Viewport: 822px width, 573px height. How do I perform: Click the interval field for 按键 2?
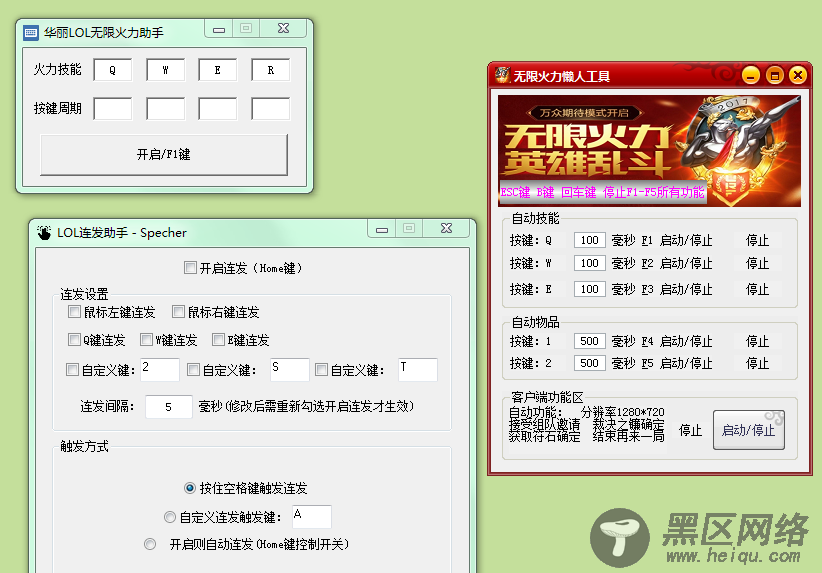pyautogui.click(x=590, y=363)
